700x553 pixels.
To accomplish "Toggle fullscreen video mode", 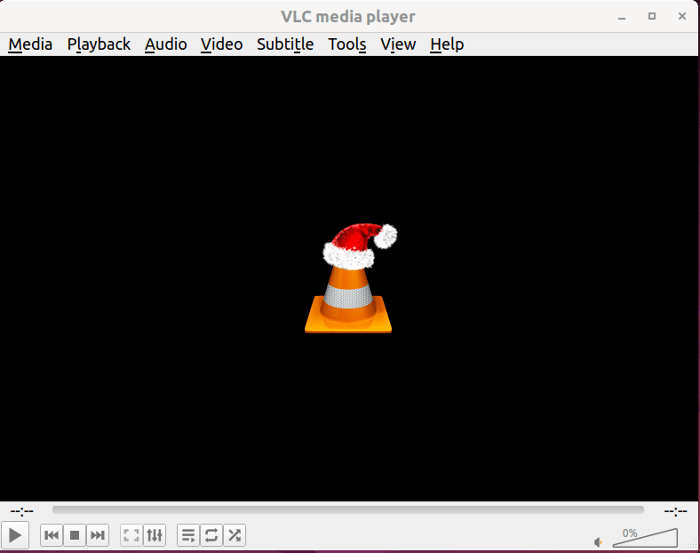I will click(x=131, y=535).
